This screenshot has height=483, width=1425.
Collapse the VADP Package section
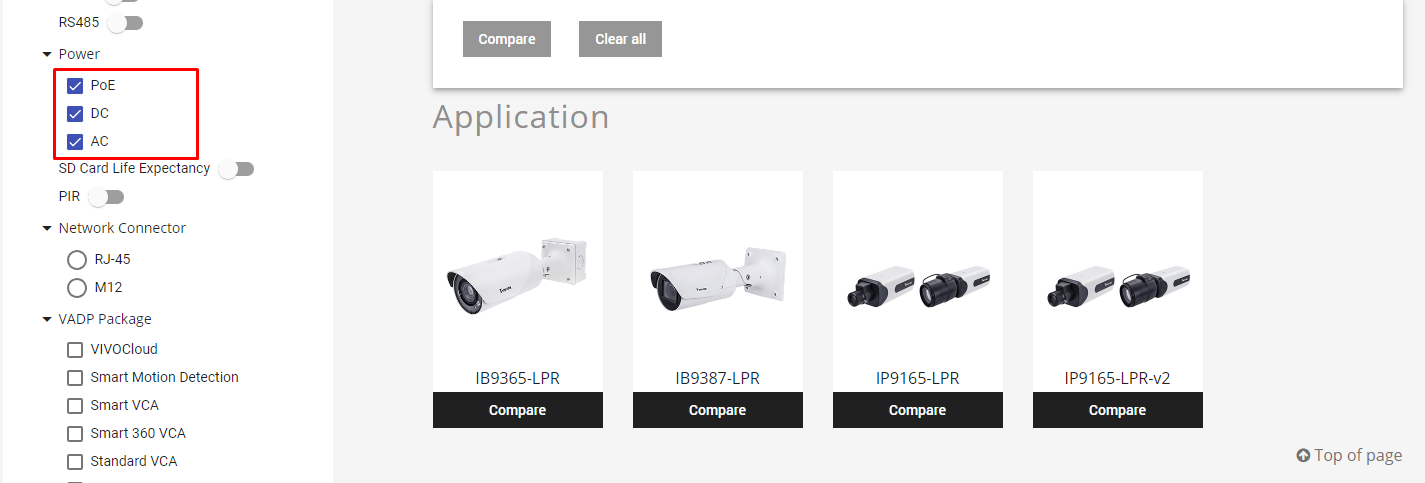tap(47, 319)
